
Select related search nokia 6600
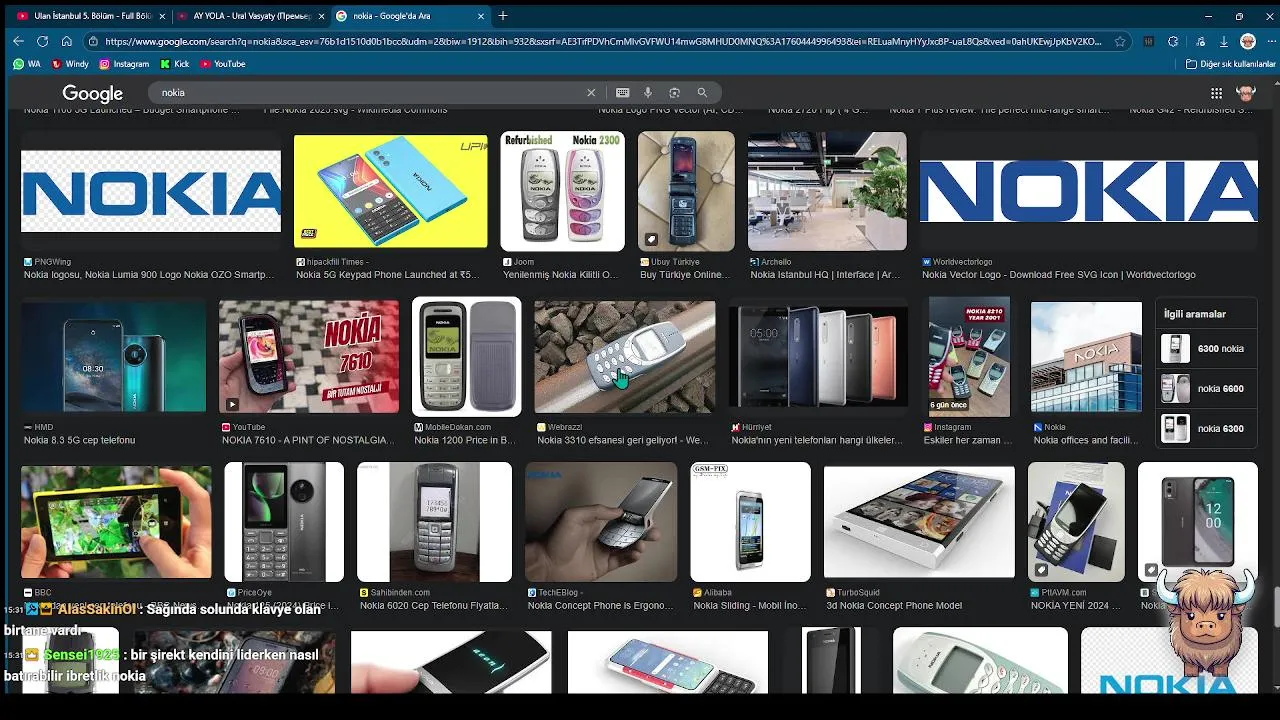[1205, 388]
